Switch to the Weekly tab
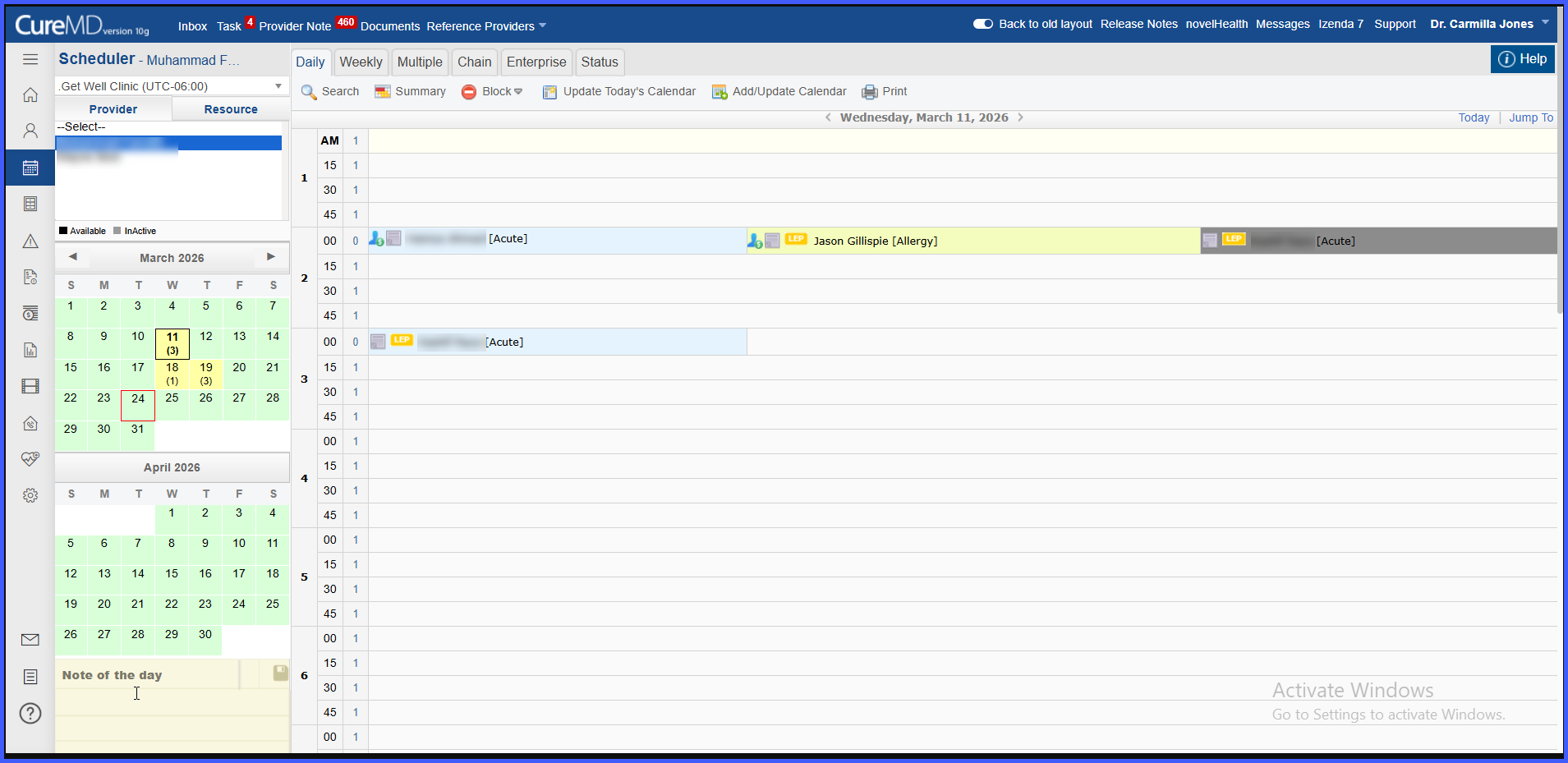Viewport: 1568px width, 763px height. [361, 62]
